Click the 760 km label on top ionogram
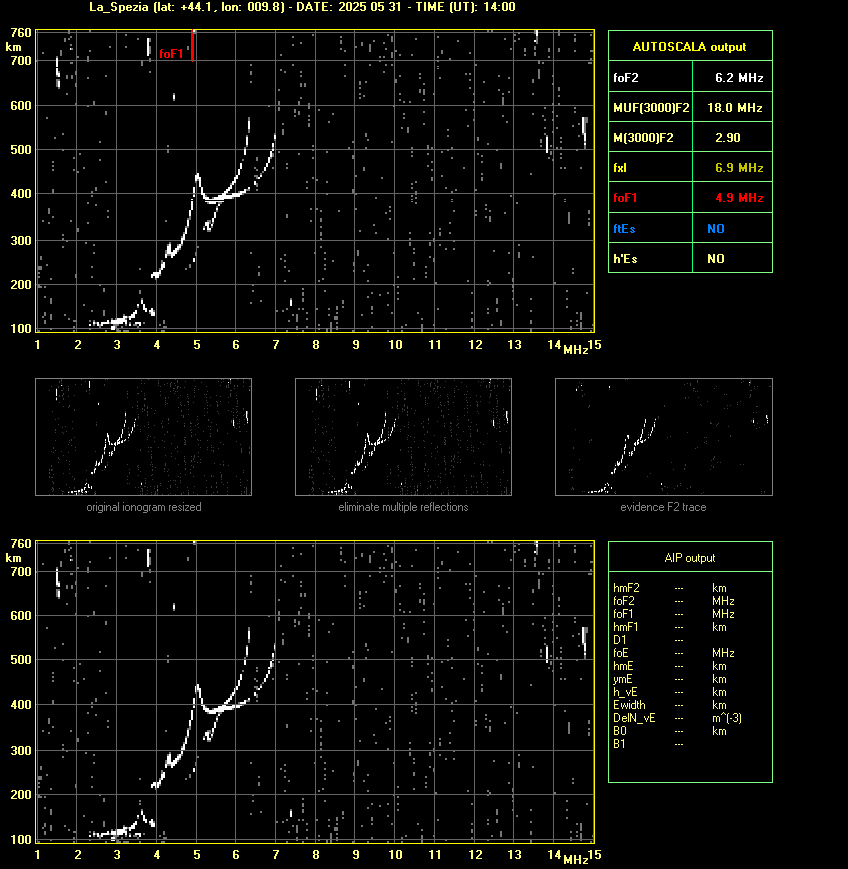 click(21, 33)
